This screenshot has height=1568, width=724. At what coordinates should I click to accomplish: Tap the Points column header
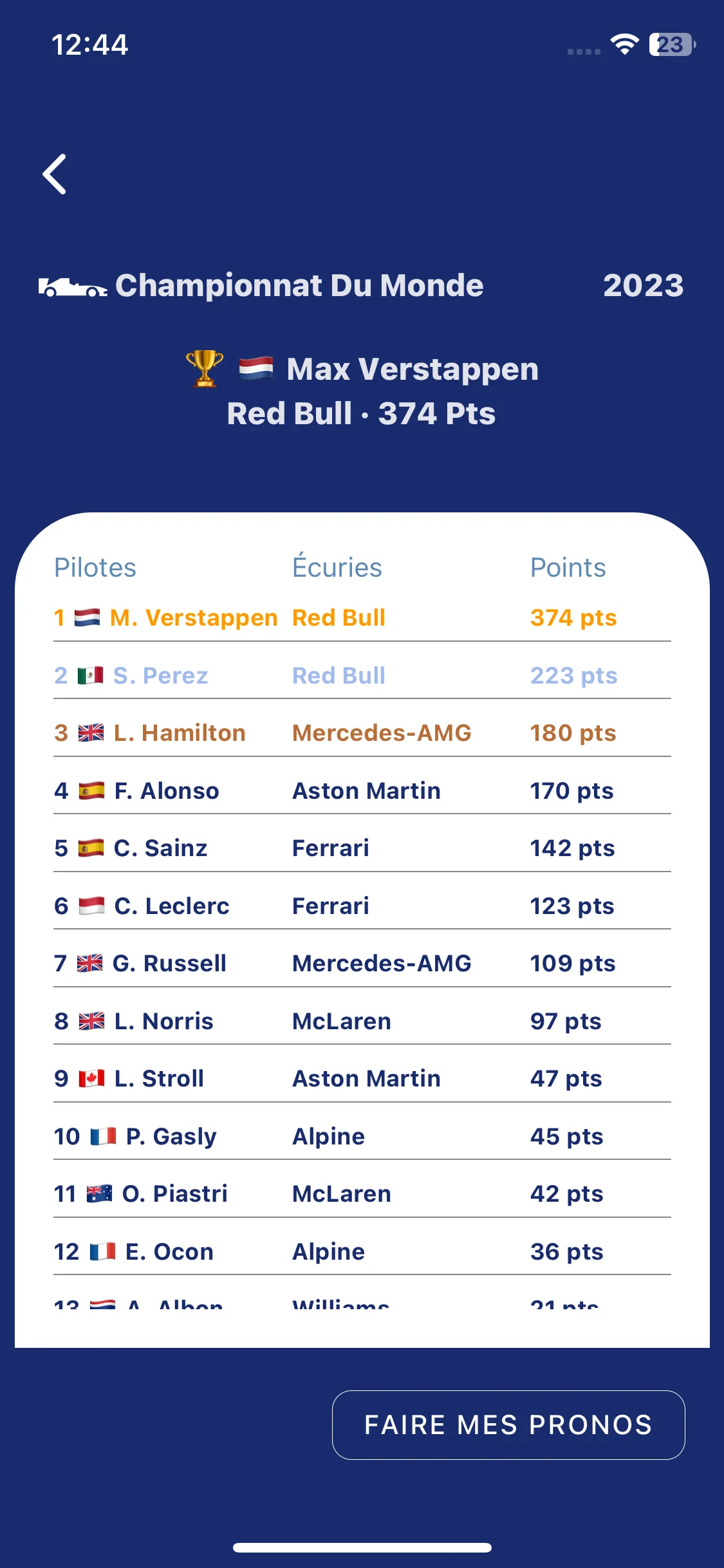pyautogui.click(x=568, y=568)
